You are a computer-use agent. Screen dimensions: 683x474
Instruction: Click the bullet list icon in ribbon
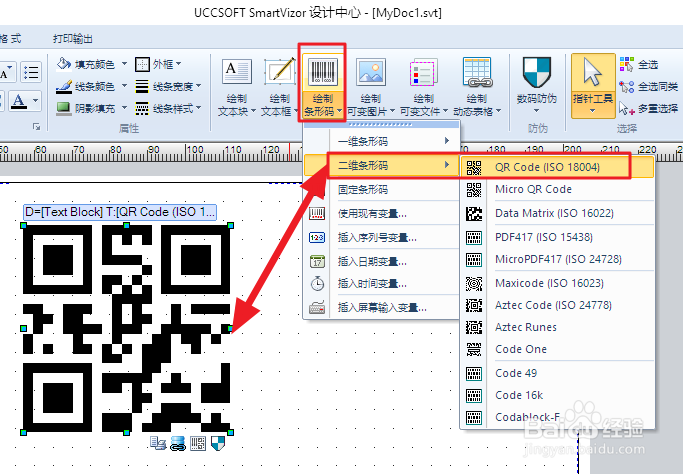pyautogui.click(x=31, y=72)
